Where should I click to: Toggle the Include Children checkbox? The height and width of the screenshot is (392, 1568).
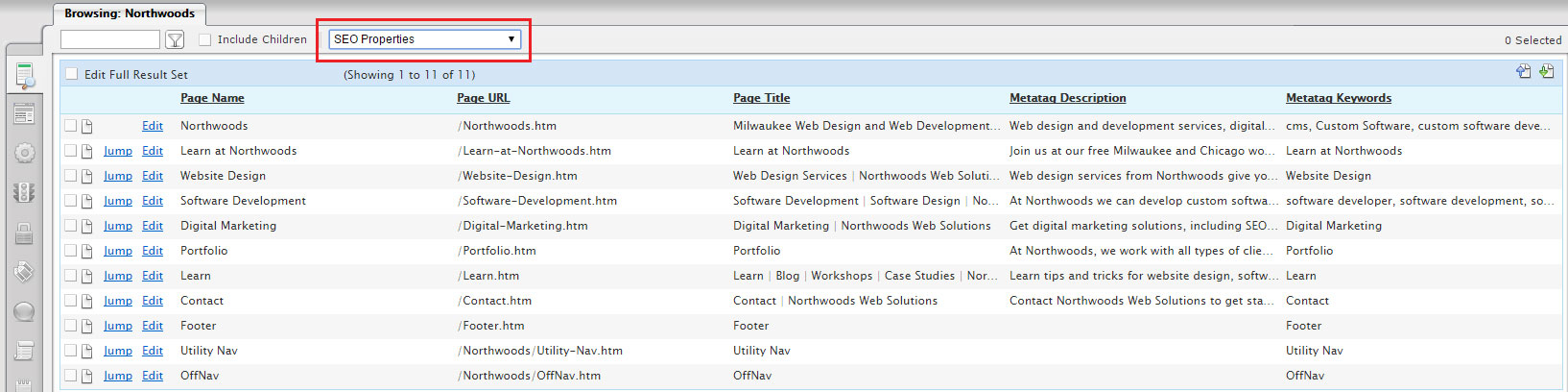click(204, 39)
